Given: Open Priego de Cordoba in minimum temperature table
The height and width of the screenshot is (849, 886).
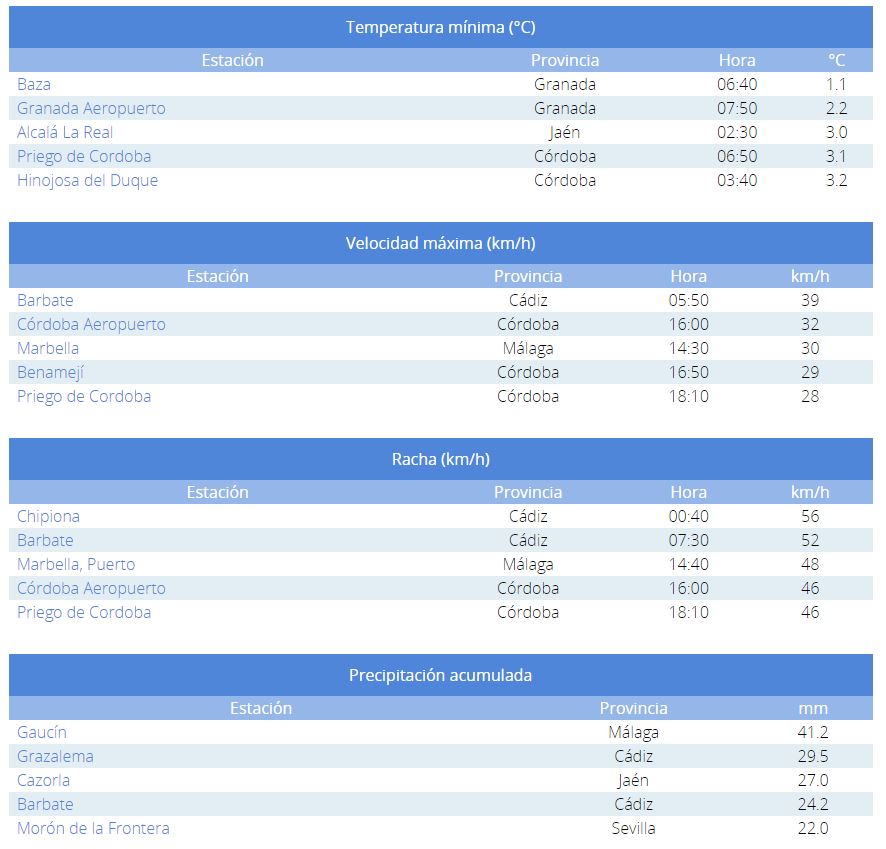Looking at the screenshot, I should click(84, 157).
